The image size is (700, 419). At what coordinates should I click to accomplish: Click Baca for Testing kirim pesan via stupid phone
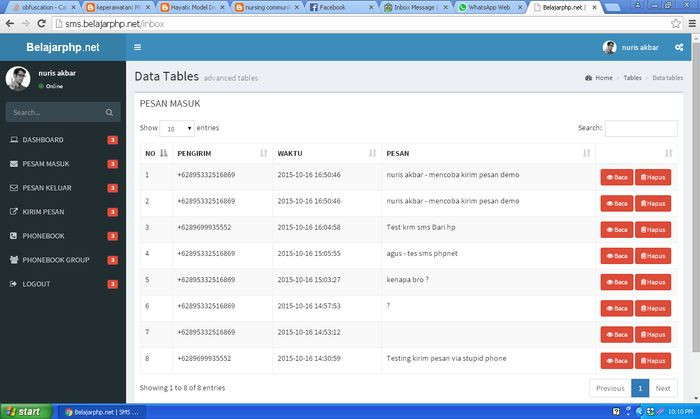[x=617, y=361]
